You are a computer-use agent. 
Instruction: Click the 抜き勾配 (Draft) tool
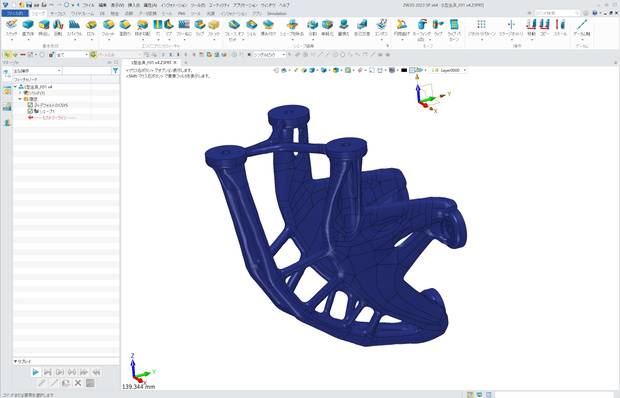142,28
